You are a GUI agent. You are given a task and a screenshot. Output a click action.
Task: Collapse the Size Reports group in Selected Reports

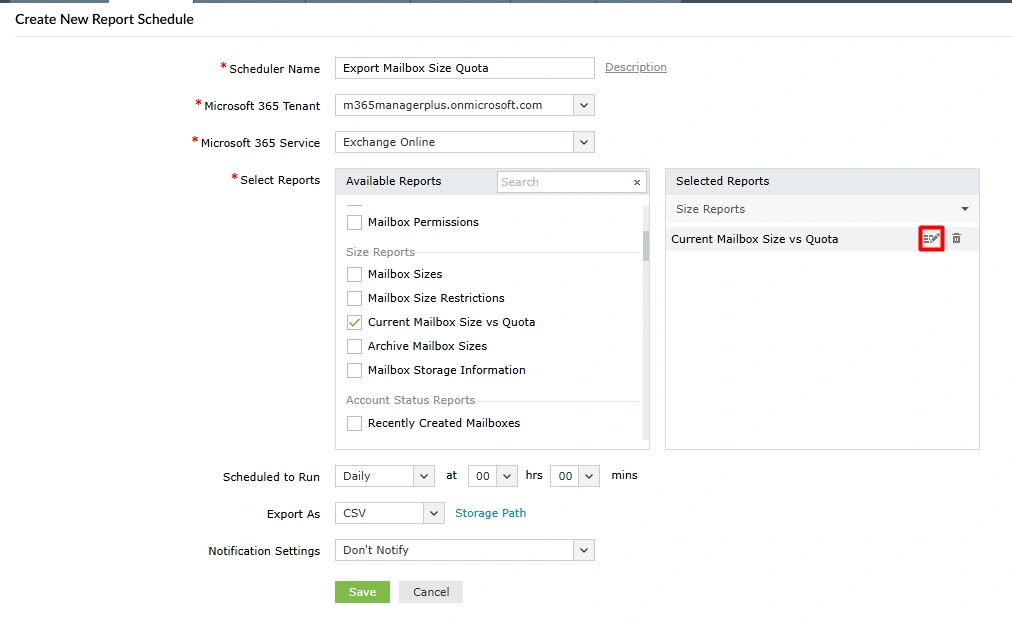[963, 209]
